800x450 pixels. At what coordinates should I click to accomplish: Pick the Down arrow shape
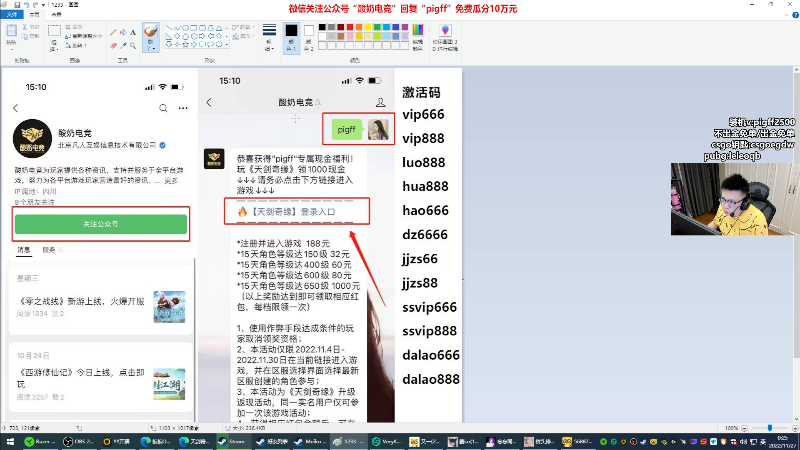tap(168, 44)
